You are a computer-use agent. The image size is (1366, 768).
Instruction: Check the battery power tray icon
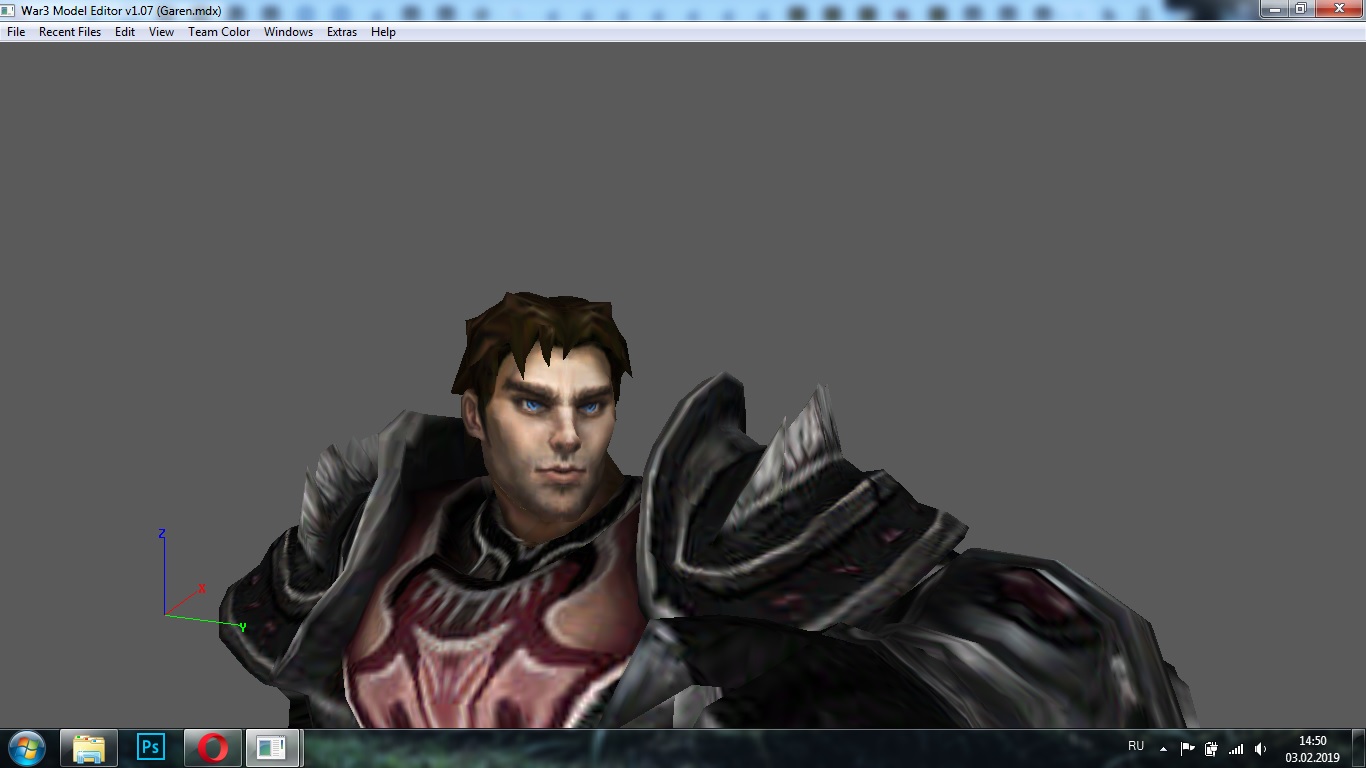(1211, 748)
